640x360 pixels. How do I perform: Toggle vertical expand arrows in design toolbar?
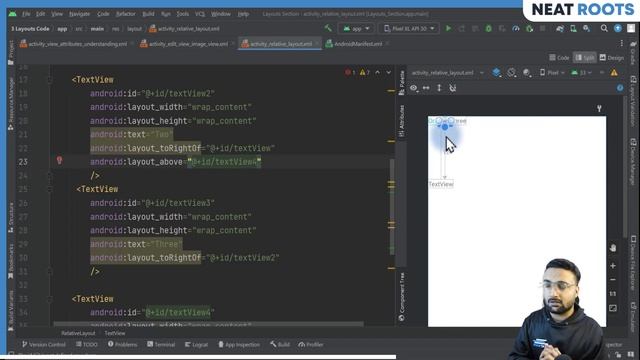[x=439, y=88]
